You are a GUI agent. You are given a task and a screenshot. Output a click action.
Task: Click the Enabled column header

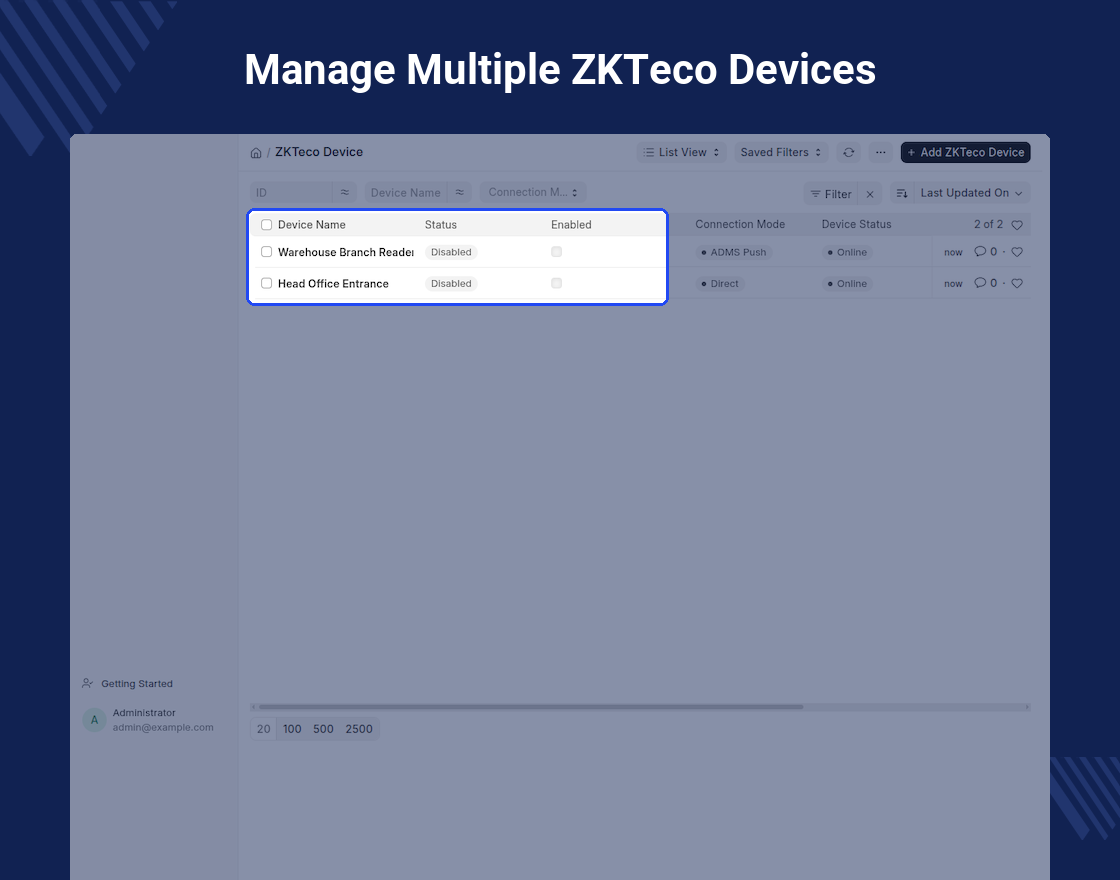pyautogui.click(x=571, y=225)
